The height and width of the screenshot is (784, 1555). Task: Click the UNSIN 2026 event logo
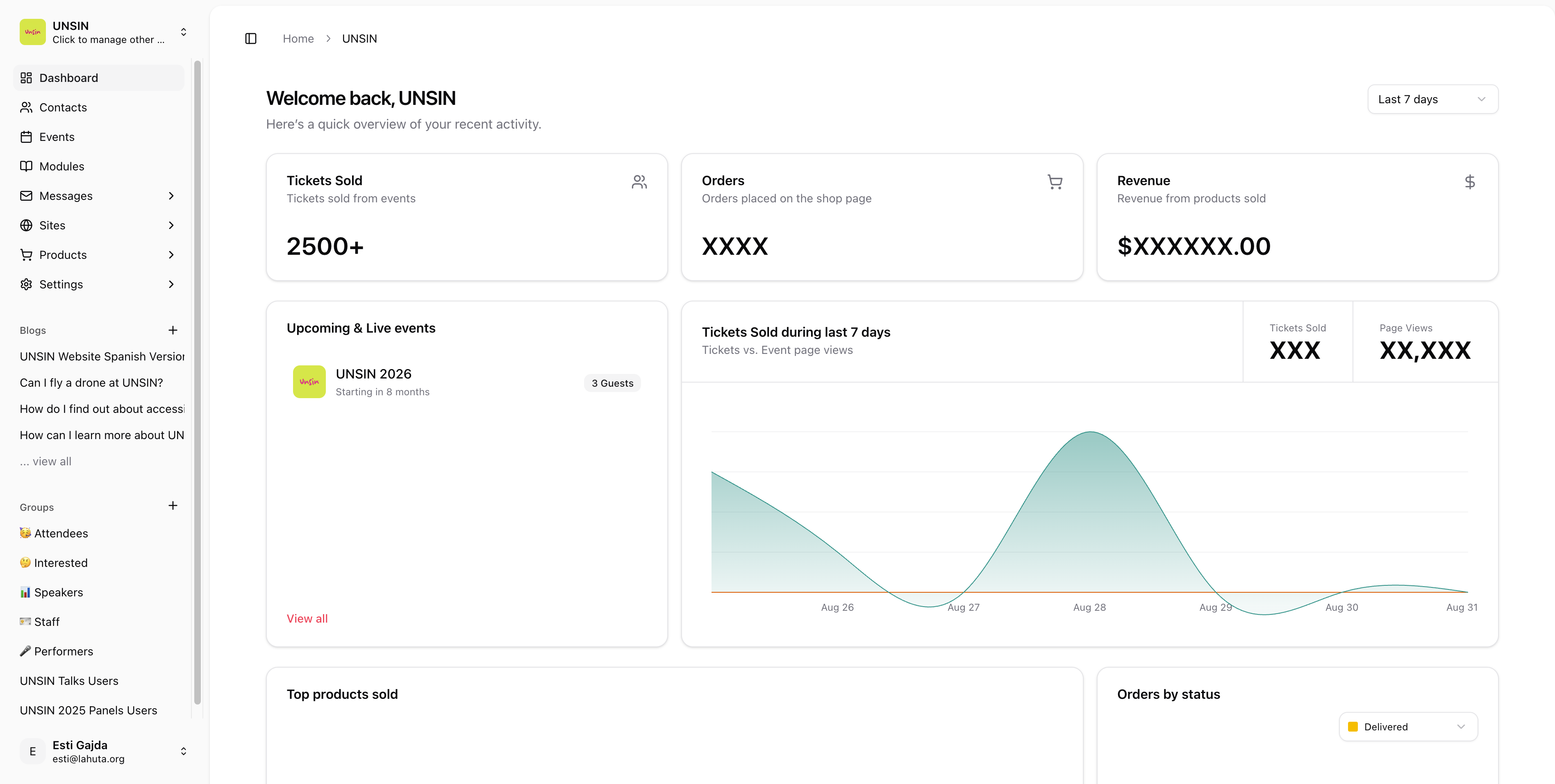click(x=309, y=382)
